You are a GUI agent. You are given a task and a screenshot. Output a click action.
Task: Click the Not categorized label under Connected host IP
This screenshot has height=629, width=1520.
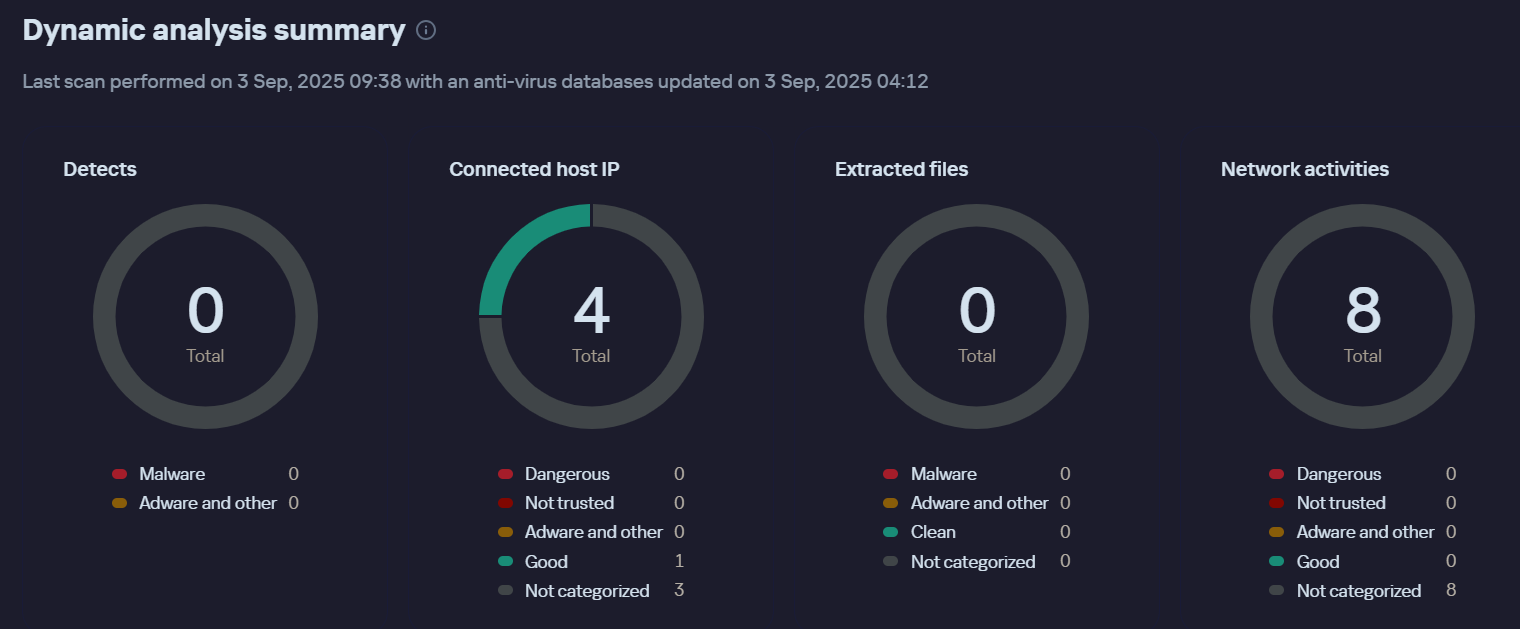(x=587, y=591)
